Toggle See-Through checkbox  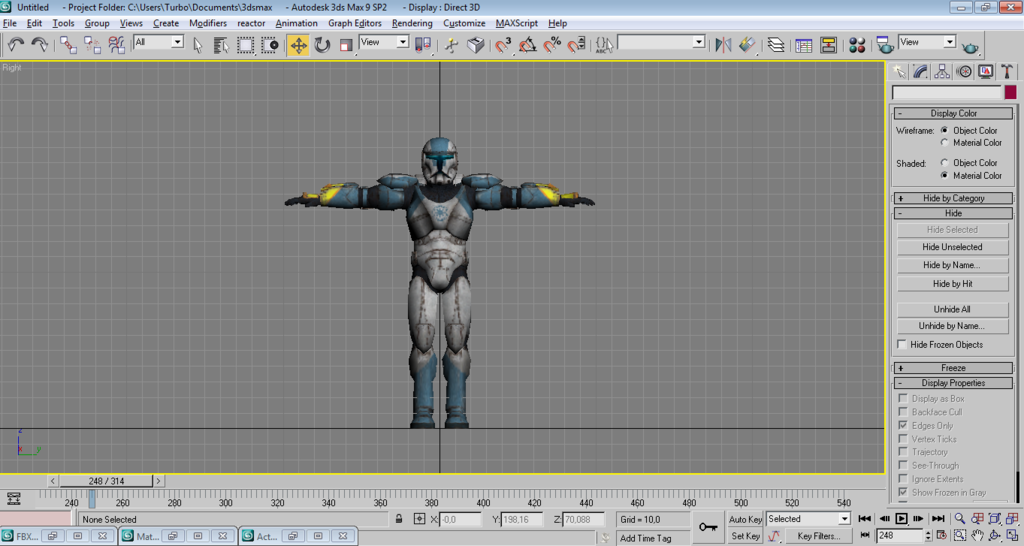903,465
